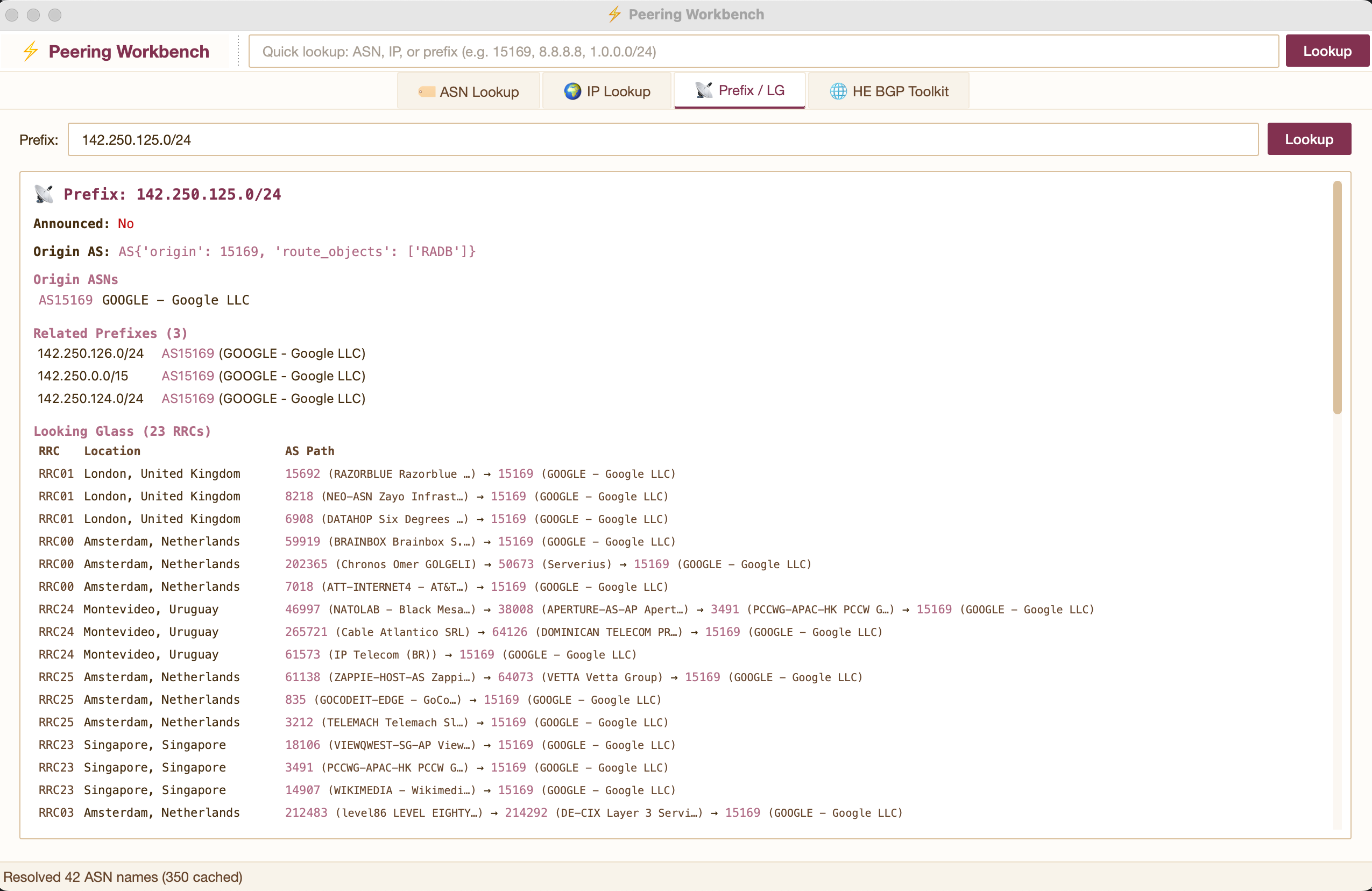The width and height of the screenshot is (1372, 891).
Task: Click ASN 50673 Serverius
Action: [516, 564]
